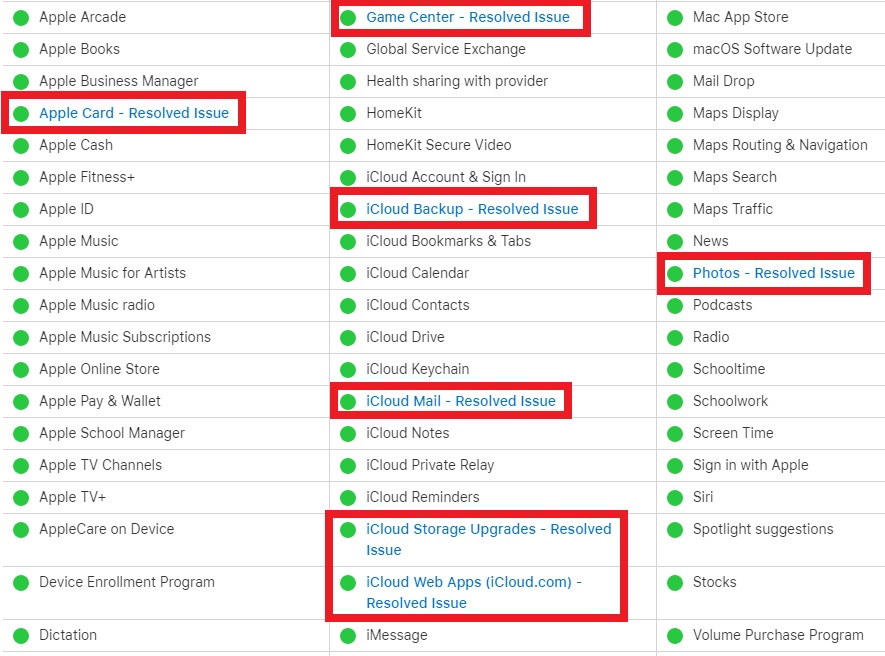
Task: Click the green status dot beside Apple Arcade
Action: click(21, 18)
